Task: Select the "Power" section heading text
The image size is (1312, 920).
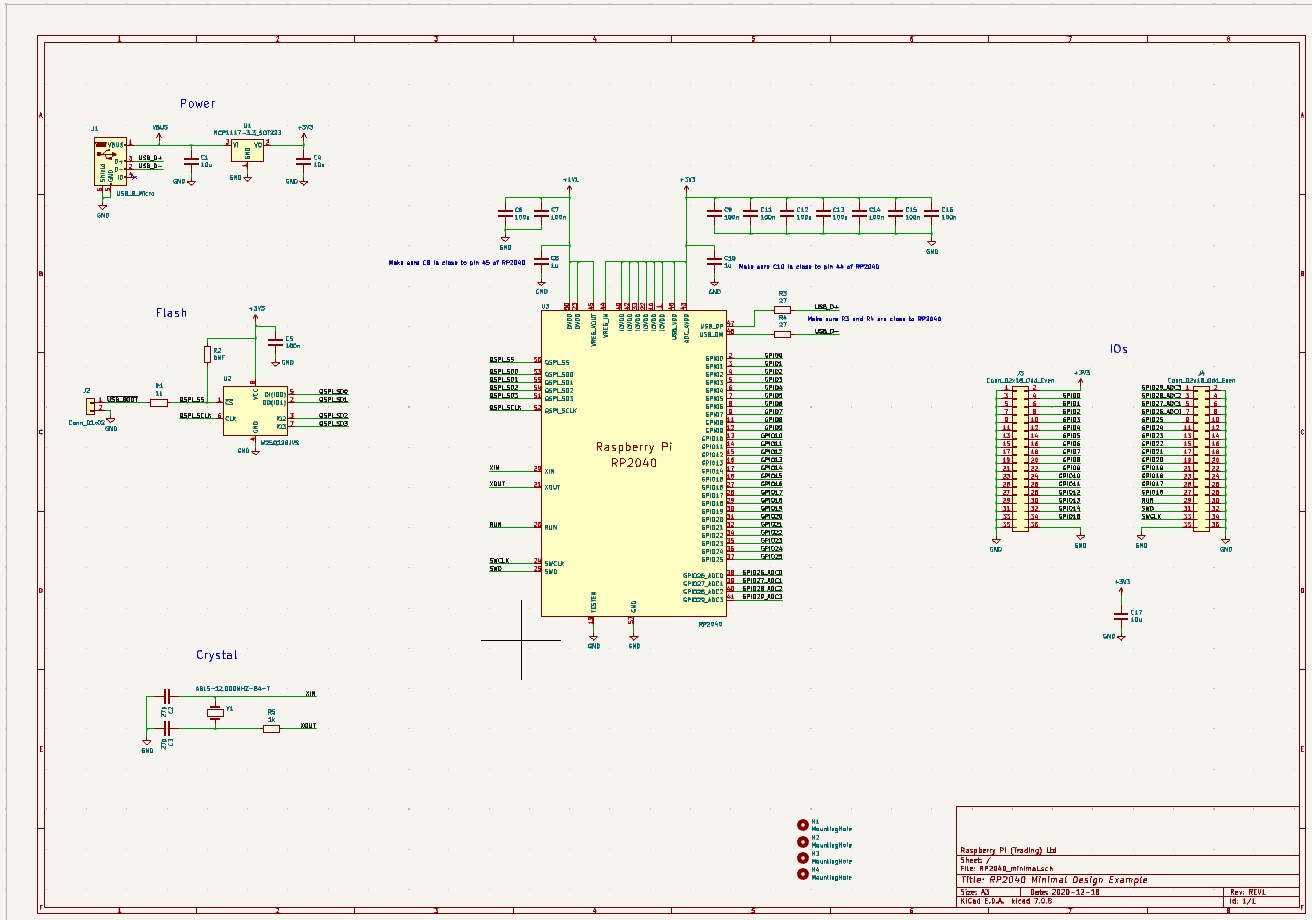Action: click(x=197, y=104)
